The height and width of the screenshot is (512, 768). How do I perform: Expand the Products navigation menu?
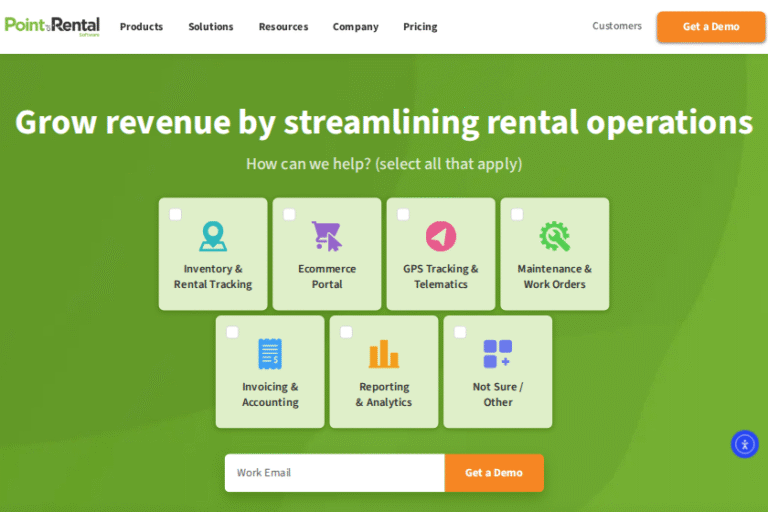[x=141, y=27]
